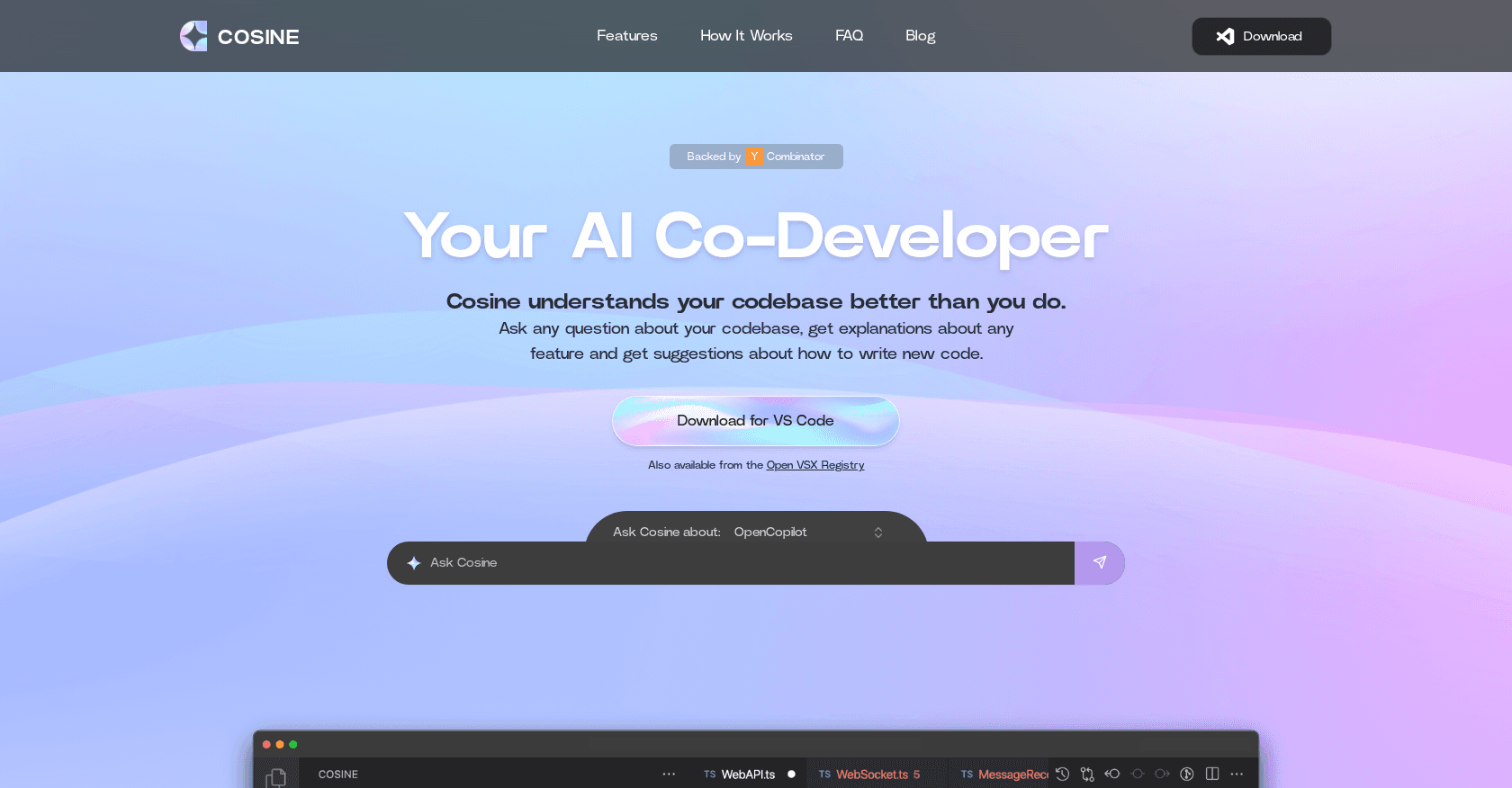This screenshot has height=788, width=1512.
Task: Go to How It Works section
Action: click(x=746, y=36)
